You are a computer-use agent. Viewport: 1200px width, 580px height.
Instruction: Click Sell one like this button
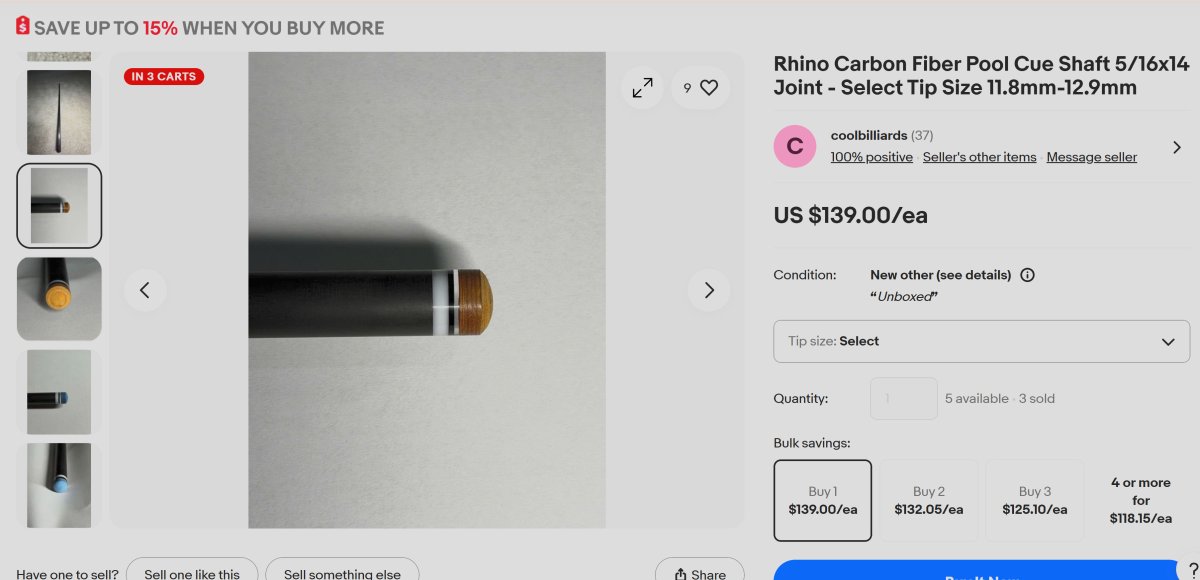pyautogui.click(x=192, y=573)
